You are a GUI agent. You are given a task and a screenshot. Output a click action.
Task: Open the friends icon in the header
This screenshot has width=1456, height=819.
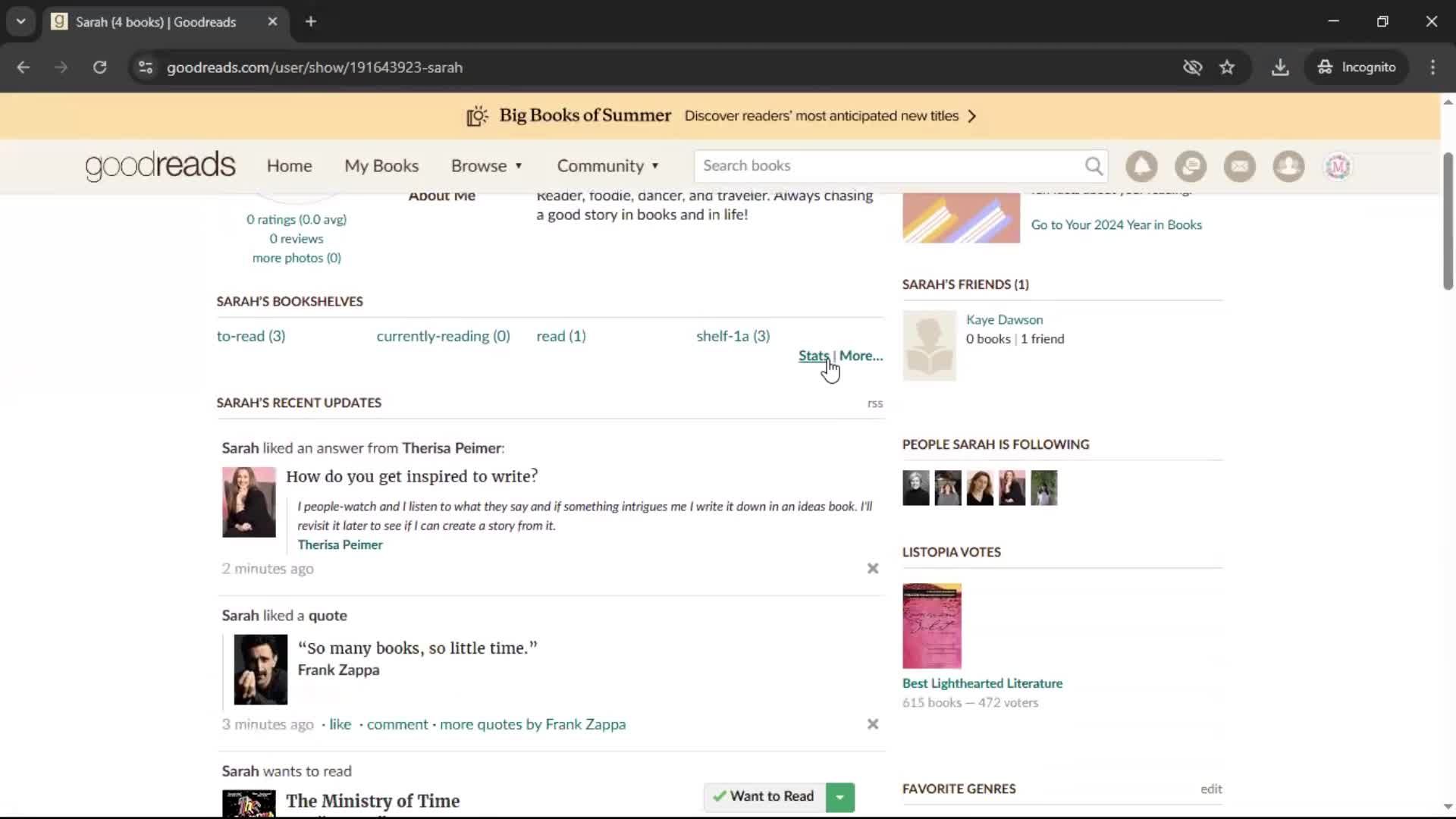[x=1288, y=166]
